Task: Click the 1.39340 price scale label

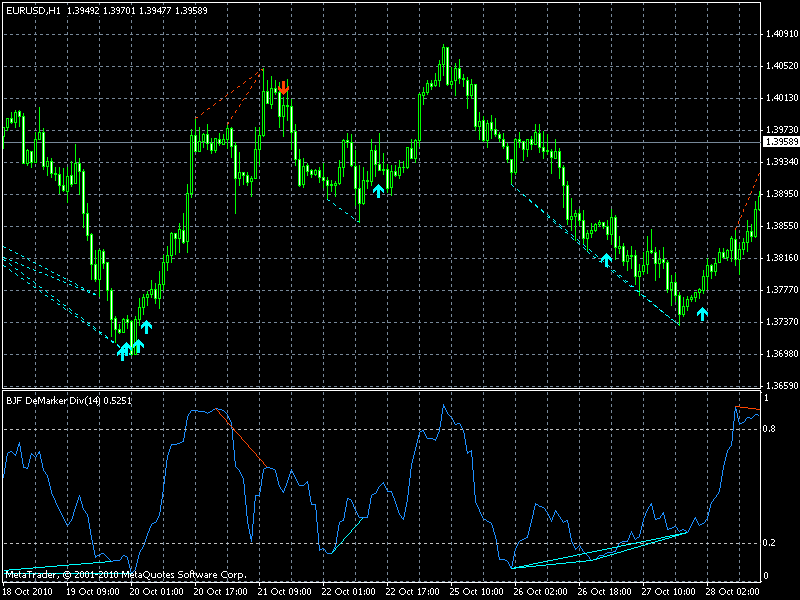Action: (782, 162)
